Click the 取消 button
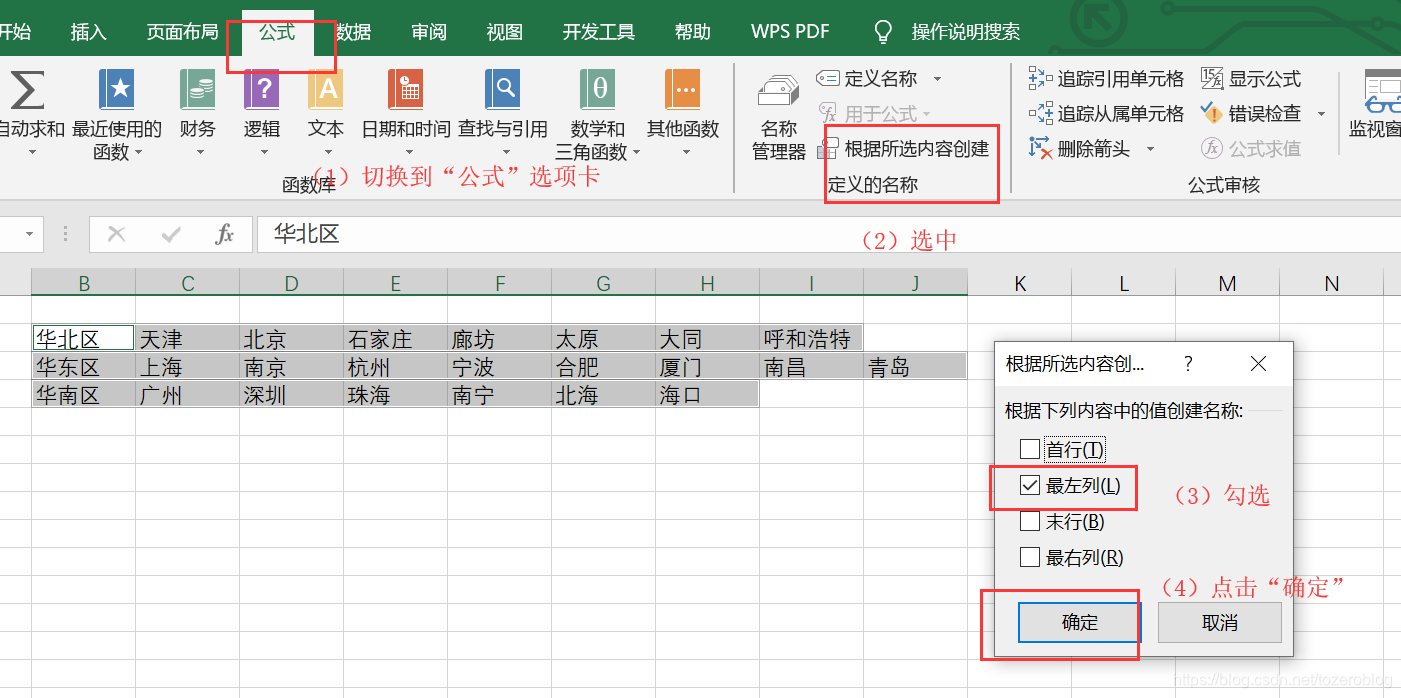1401x698 pixels. 1219,621
